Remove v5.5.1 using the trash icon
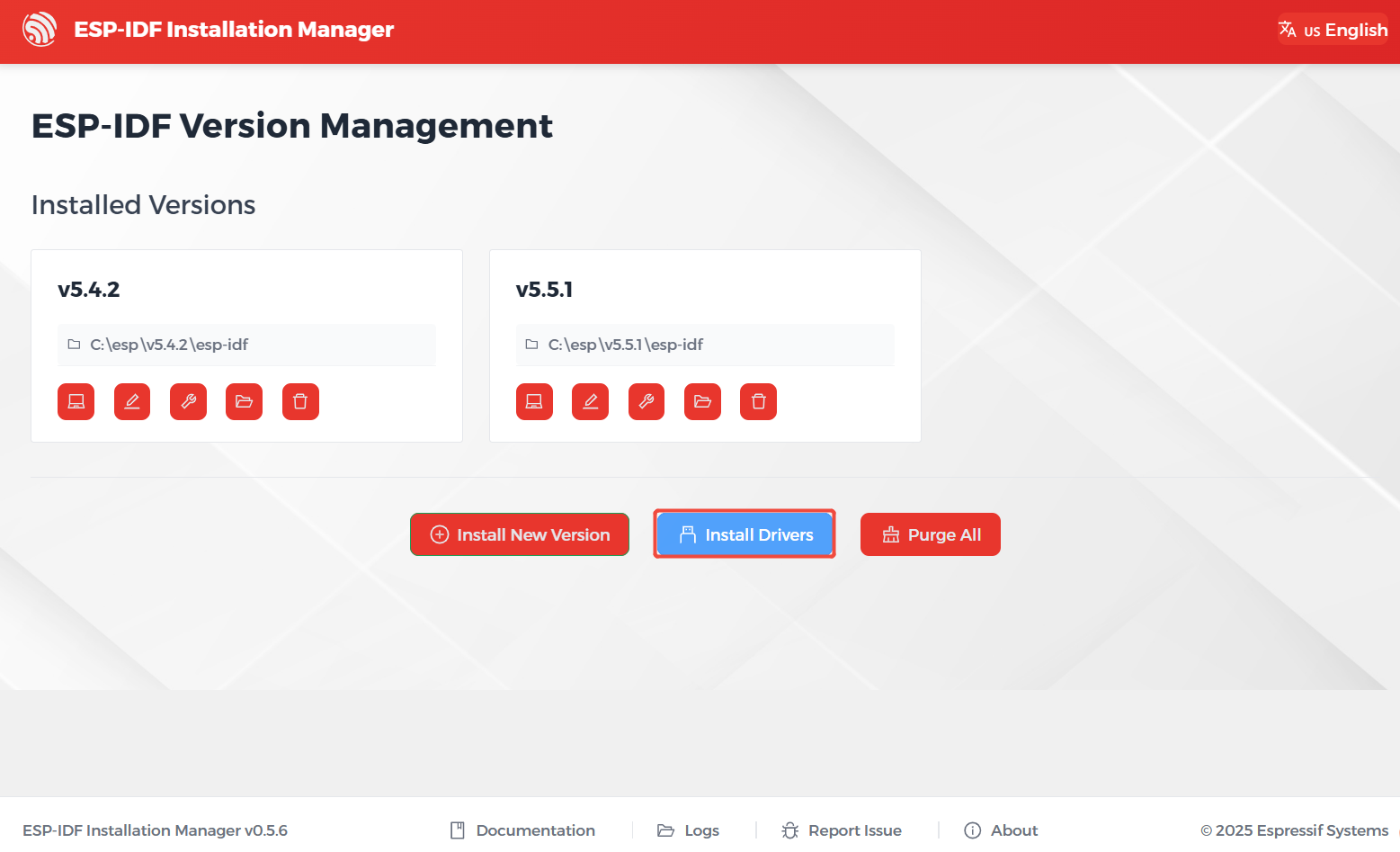 click(758, 401)
